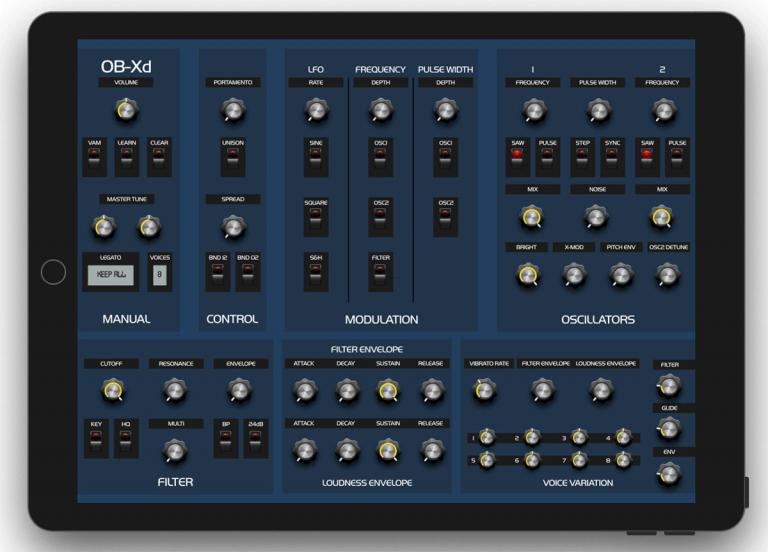Adjust the Portamento knob
This screenshot has width=768, height=552.
coord(233,110)
